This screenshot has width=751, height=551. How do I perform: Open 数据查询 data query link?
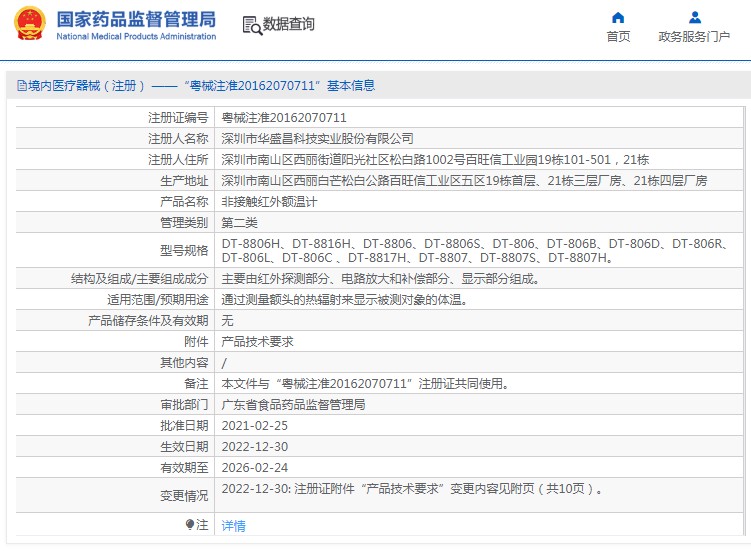point(288,24)
